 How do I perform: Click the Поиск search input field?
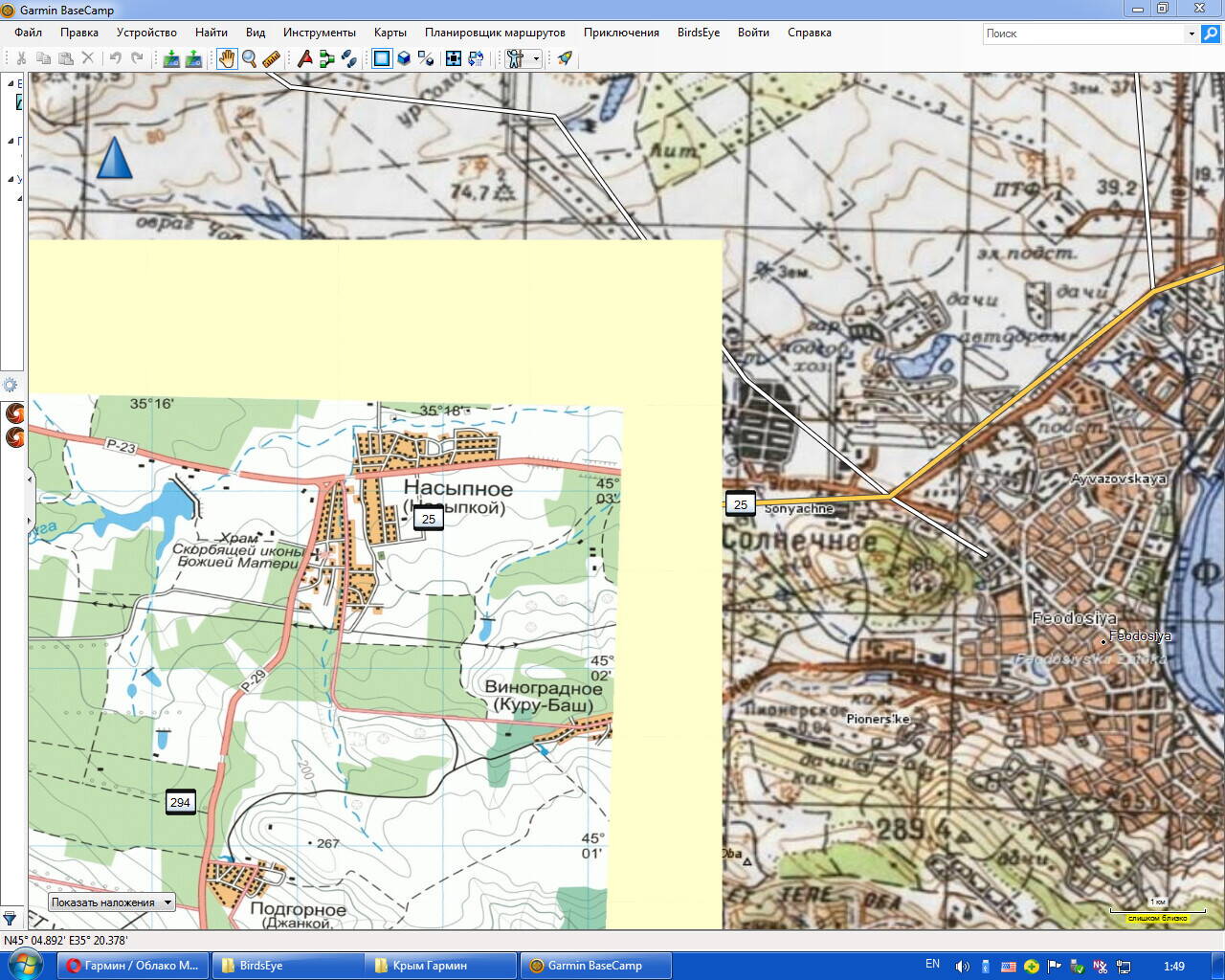coord(1083,33)
